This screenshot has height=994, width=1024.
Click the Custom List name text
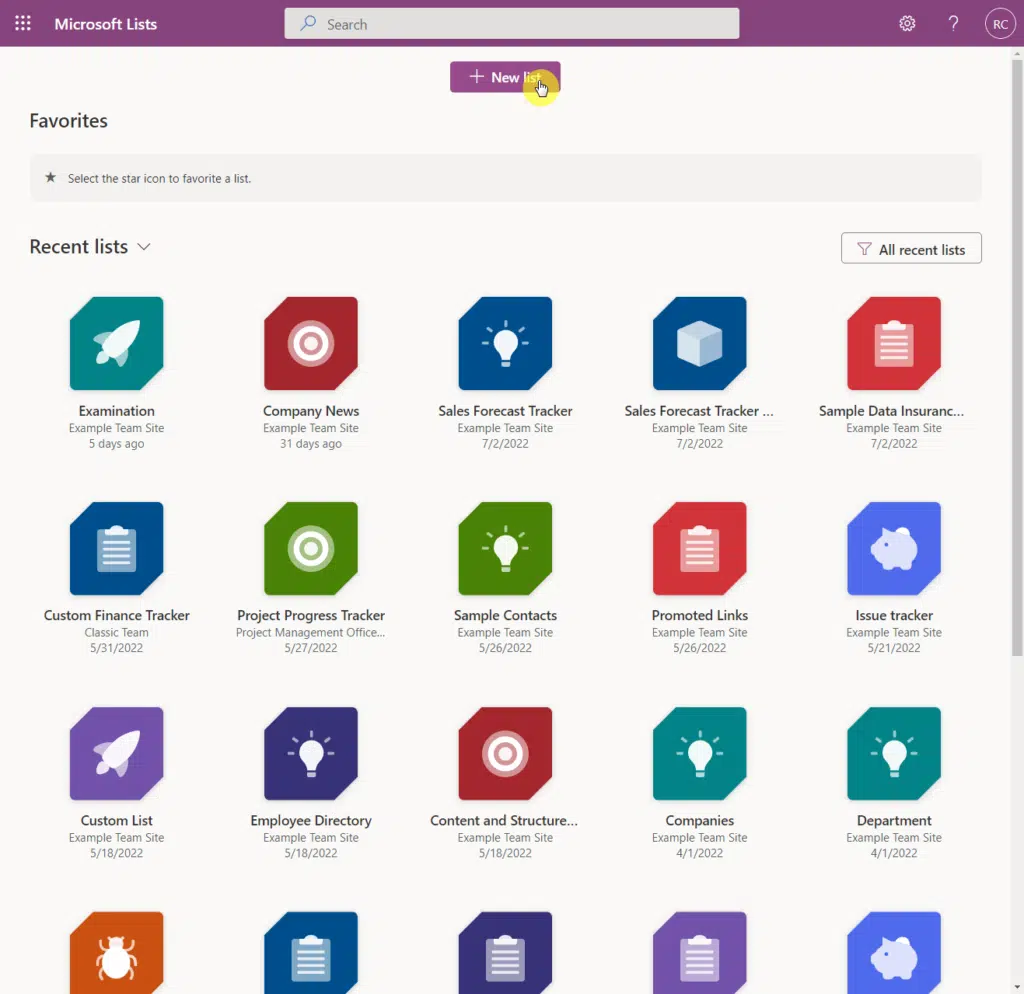coord(116,820)
